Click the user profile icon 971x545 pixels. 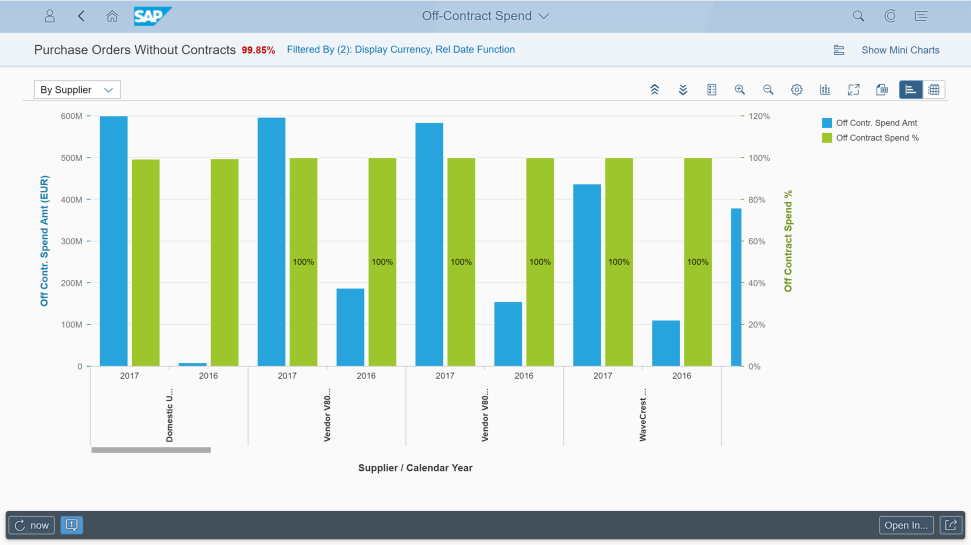[50, 16]
